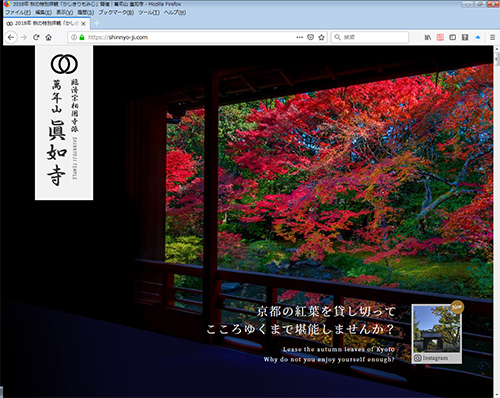Open the Firefox home page icon
This screenshot has width=500, height=398.
pos(49,37)
